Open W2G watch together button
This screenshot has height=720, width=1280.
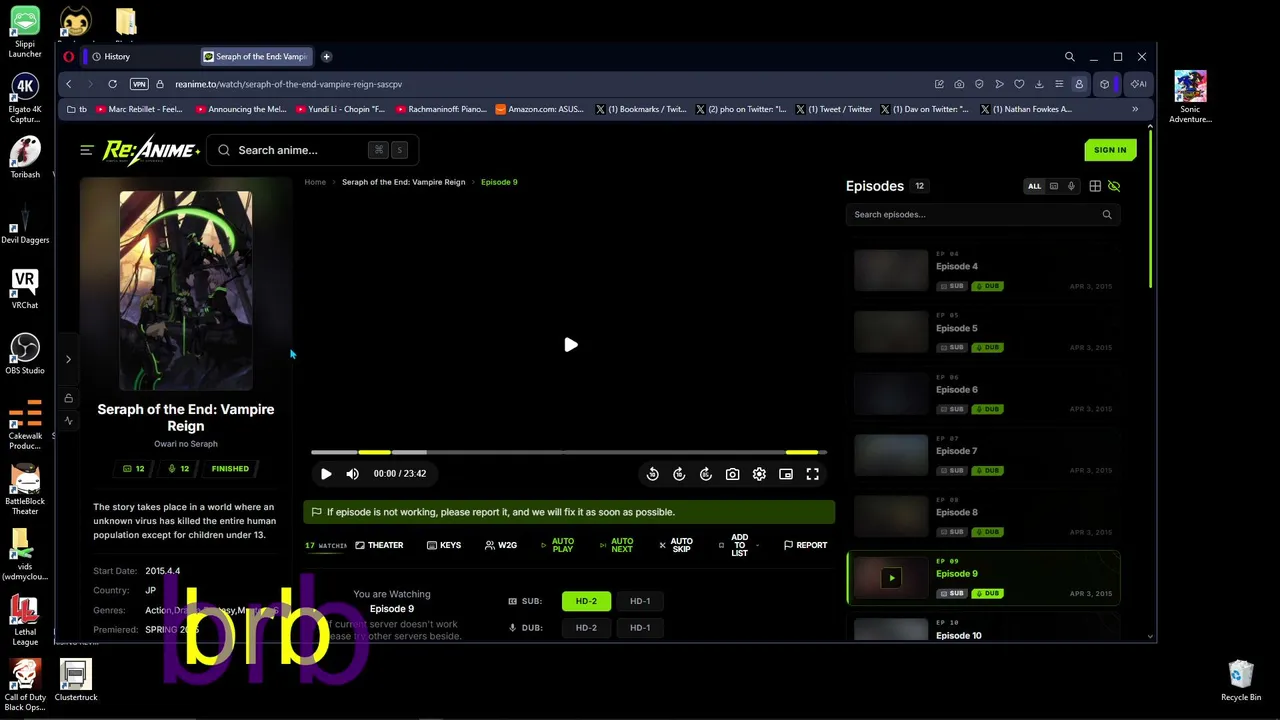click(x=501, y=545)
